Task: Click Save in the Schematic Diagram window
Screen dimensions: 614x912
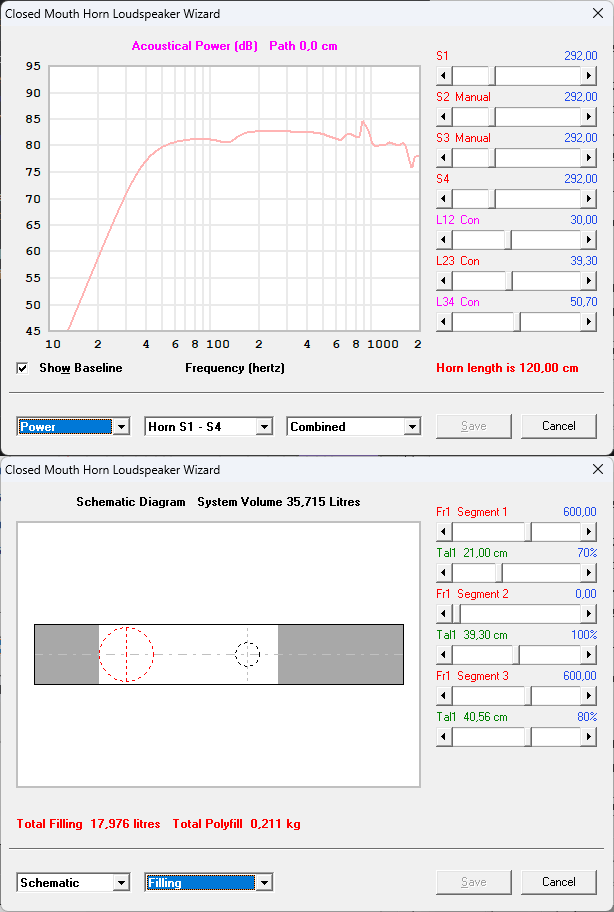Action: tap(473, 882)
